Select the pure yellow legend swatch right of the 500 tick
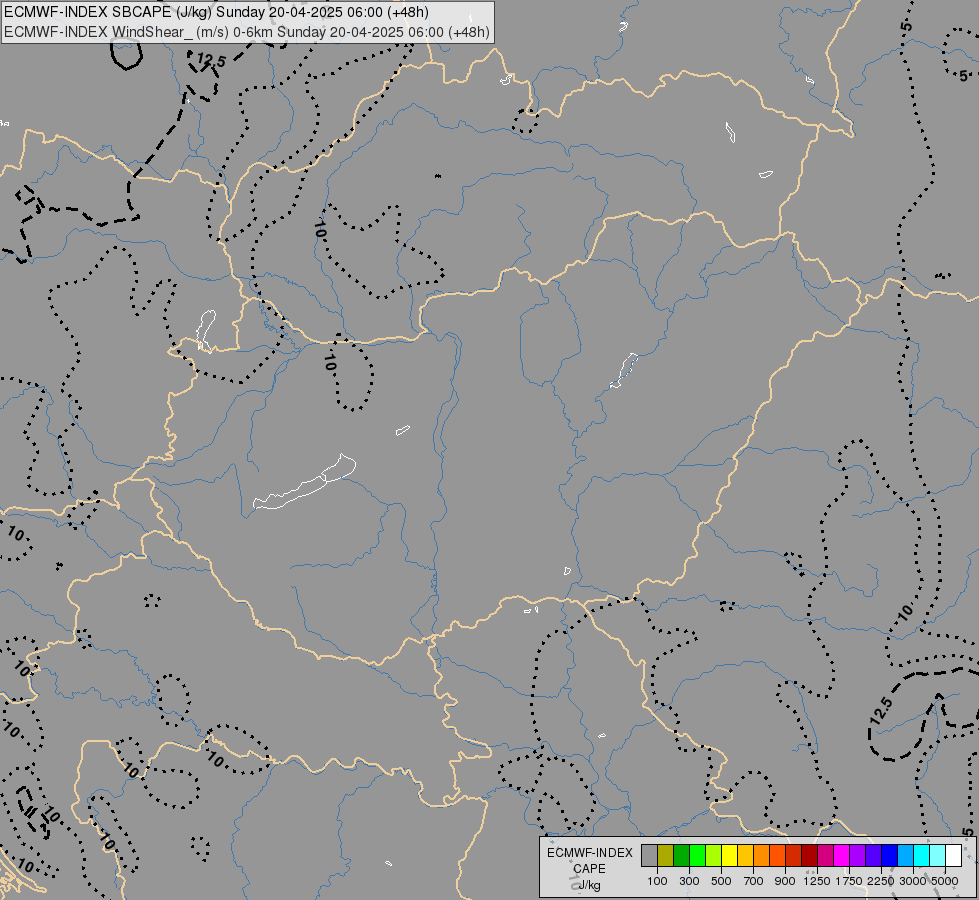 click(x=729, y=855)
